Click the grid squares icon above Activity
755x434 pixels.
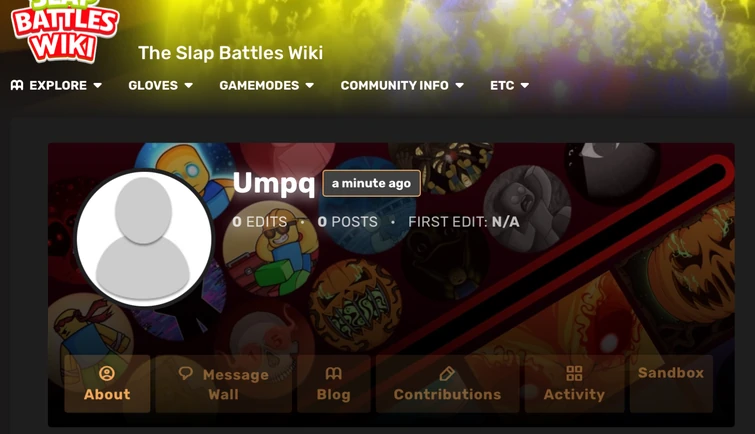click(574, 373)
